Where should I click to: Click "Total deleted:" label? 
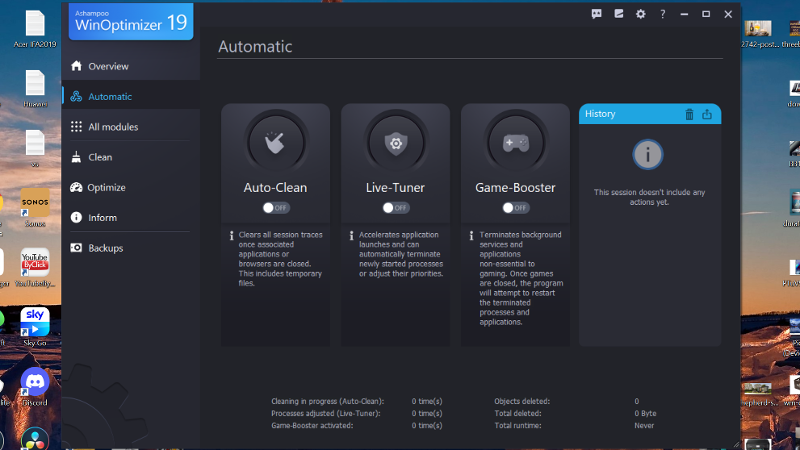click(518, 413)
